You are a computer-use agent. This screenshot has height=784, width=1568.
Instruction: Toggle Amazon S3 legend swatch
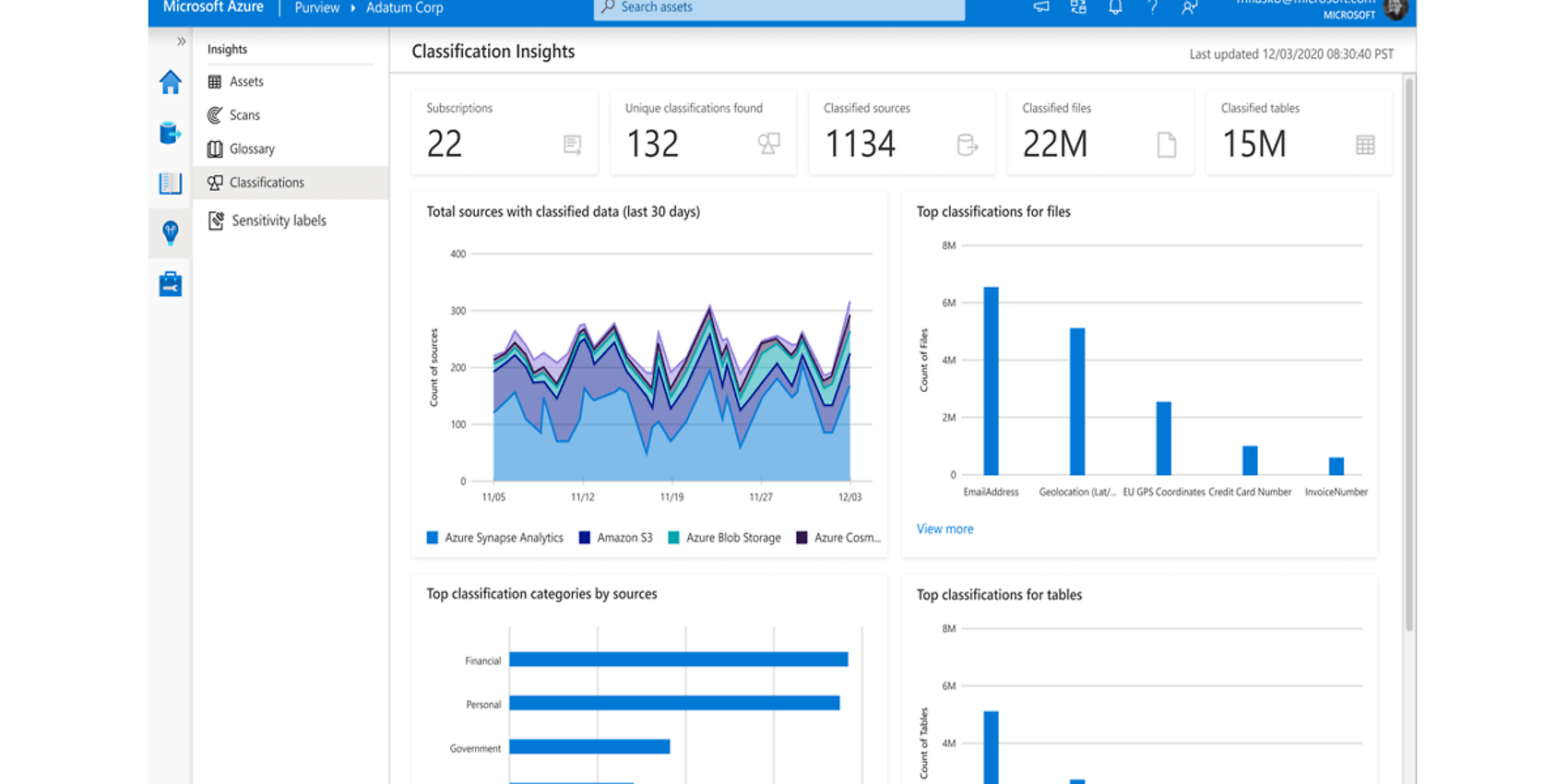click(x=584, y=538)
